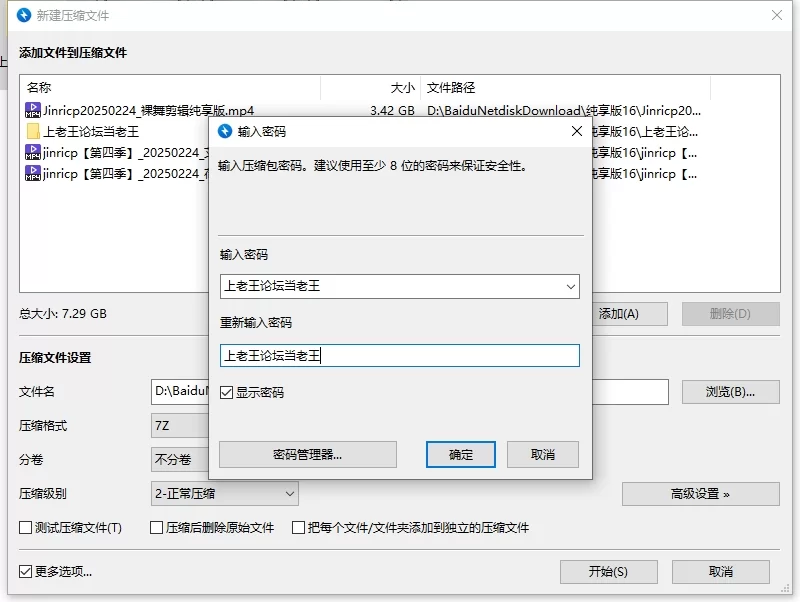Open 分卷 不分卷 dropdown
Image resolution: width=800 pixels, height=602 pixels.
click(x=180, y=460)
